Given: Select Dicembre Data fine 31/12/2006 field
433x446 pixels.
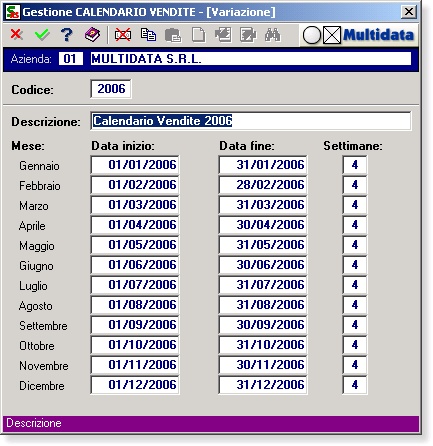Looking at the screenshot, I should 263,385.
